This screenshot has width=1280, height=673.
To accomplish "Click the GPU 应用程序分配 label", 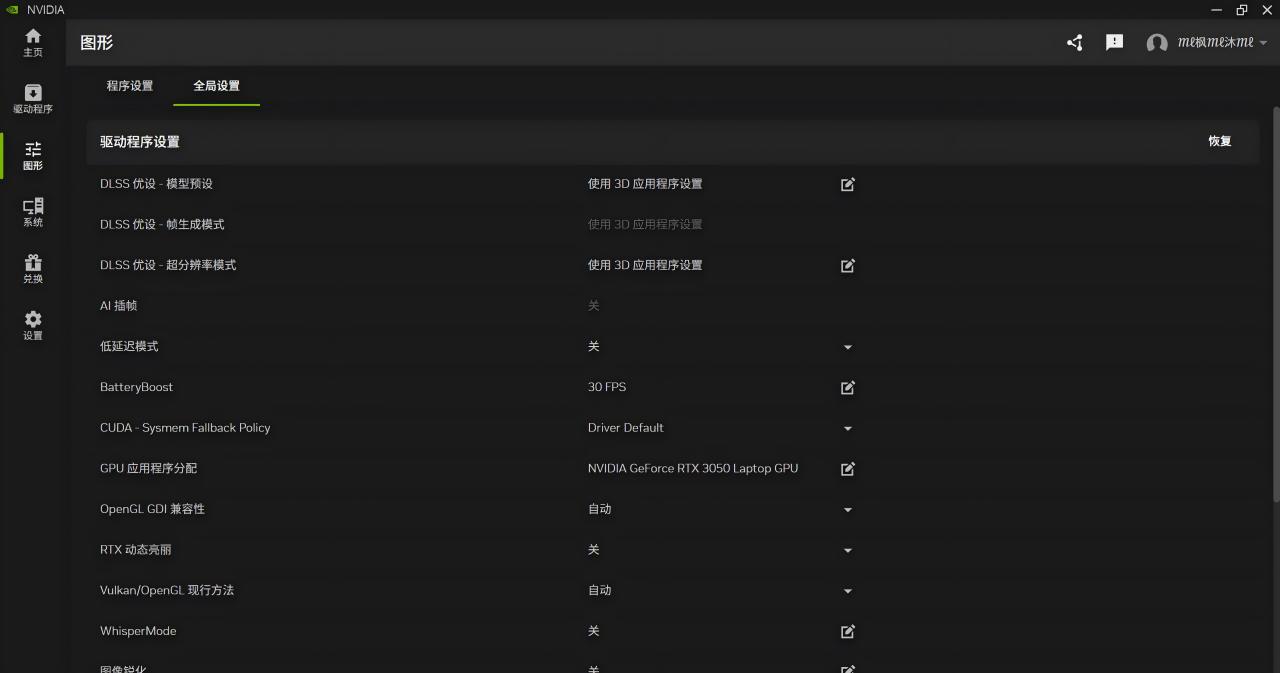I will (x=148, y=468).
